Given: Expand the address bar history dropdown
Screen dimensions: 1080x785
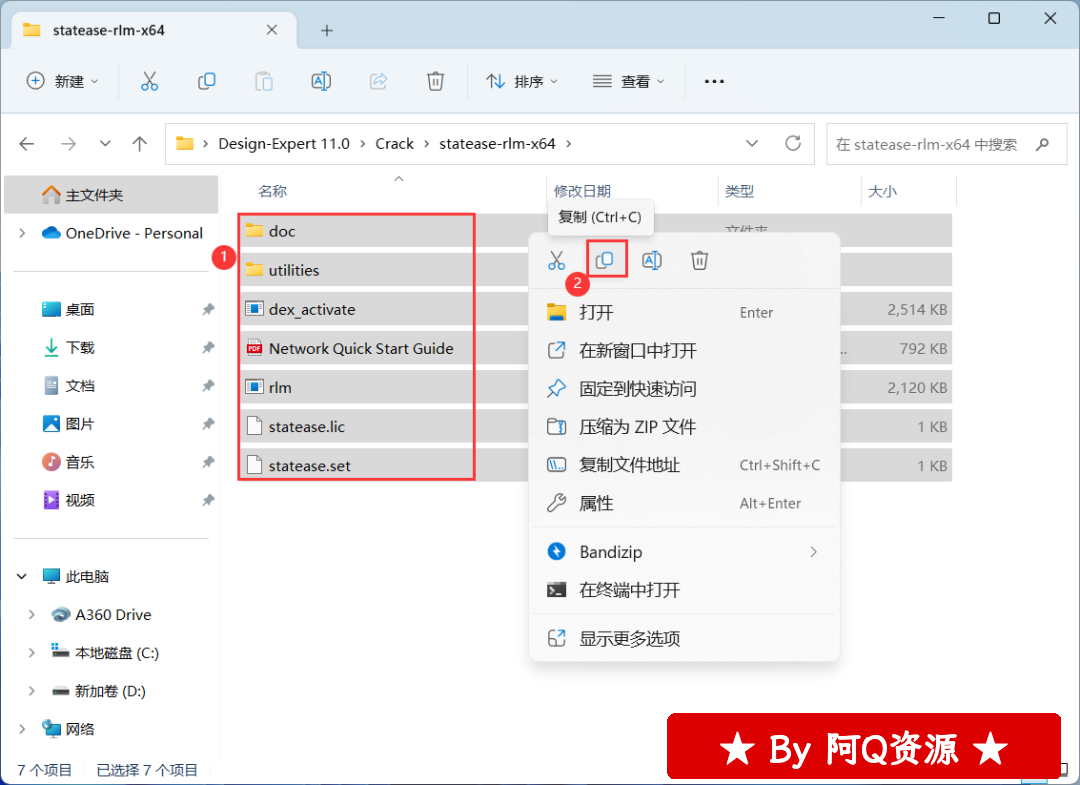Looking at the screenshot, I should [752, 144].
